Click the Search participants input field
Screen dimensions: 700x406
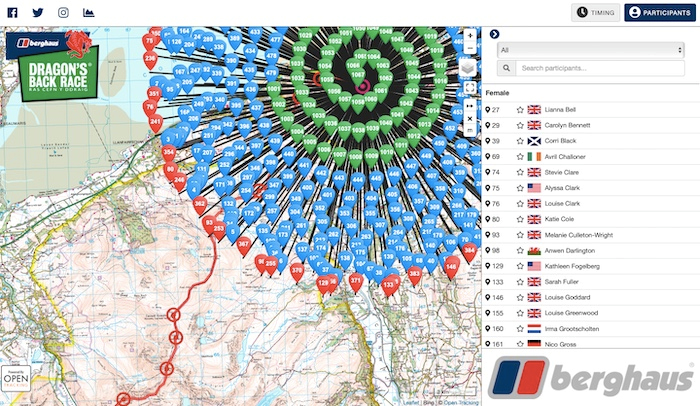click(x=600, y=68)
